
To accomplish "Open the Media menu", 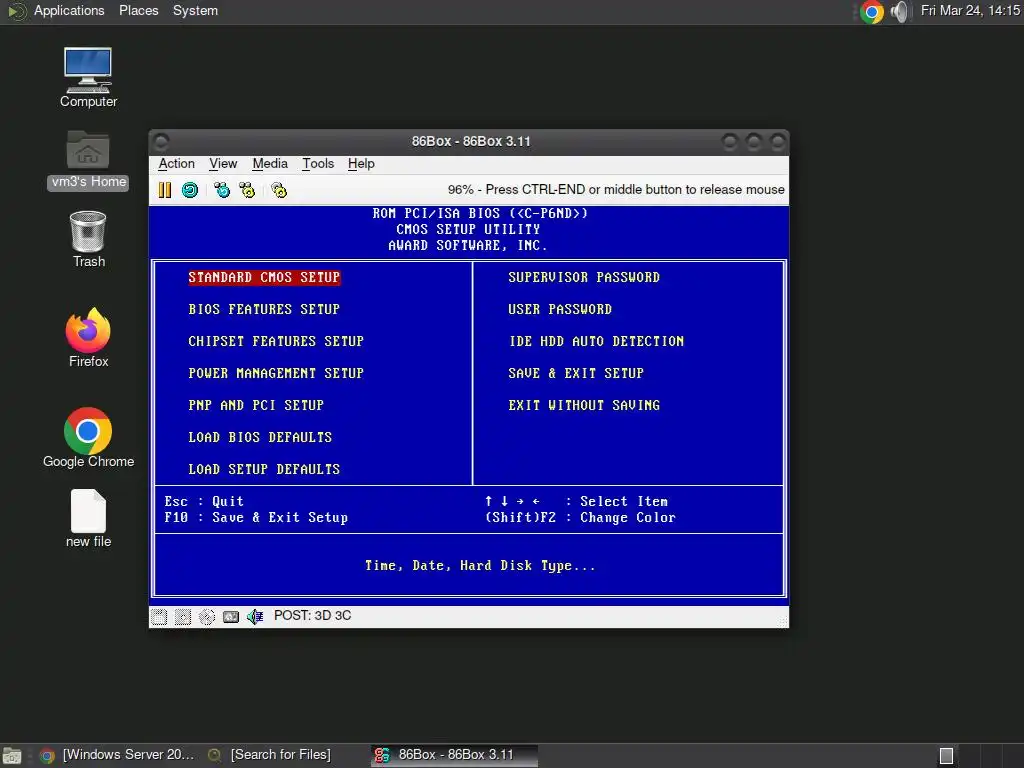I will [x=270, y=163].
